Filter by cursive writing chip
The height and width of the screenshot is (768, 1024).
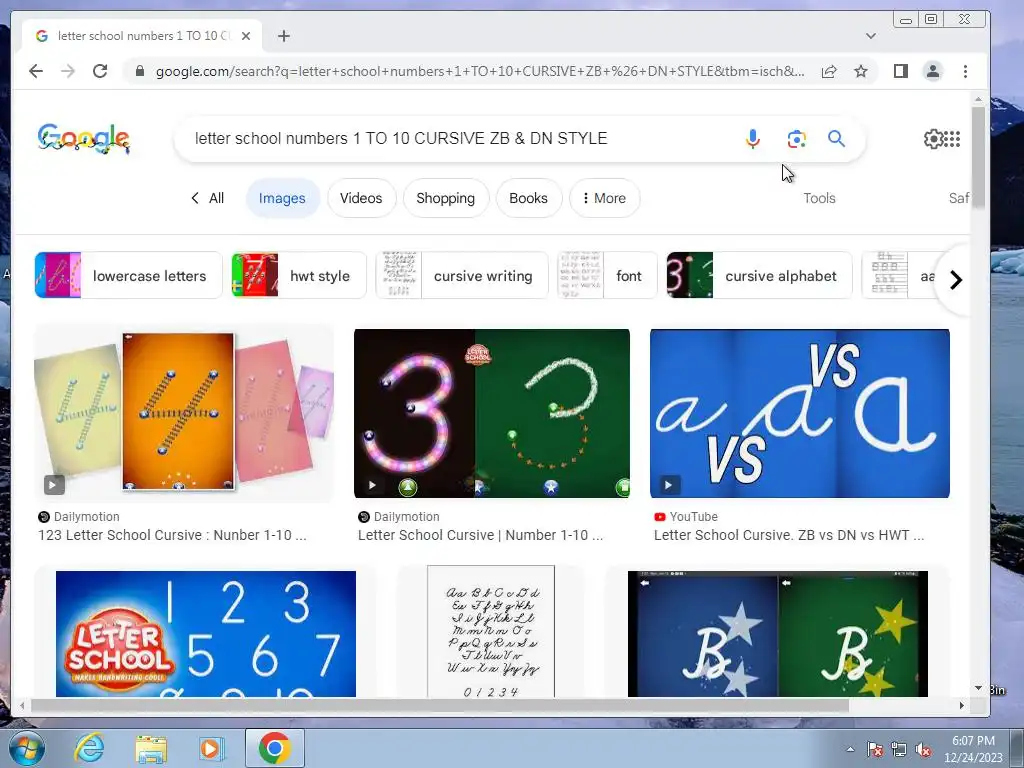click(x=462, y=275)
